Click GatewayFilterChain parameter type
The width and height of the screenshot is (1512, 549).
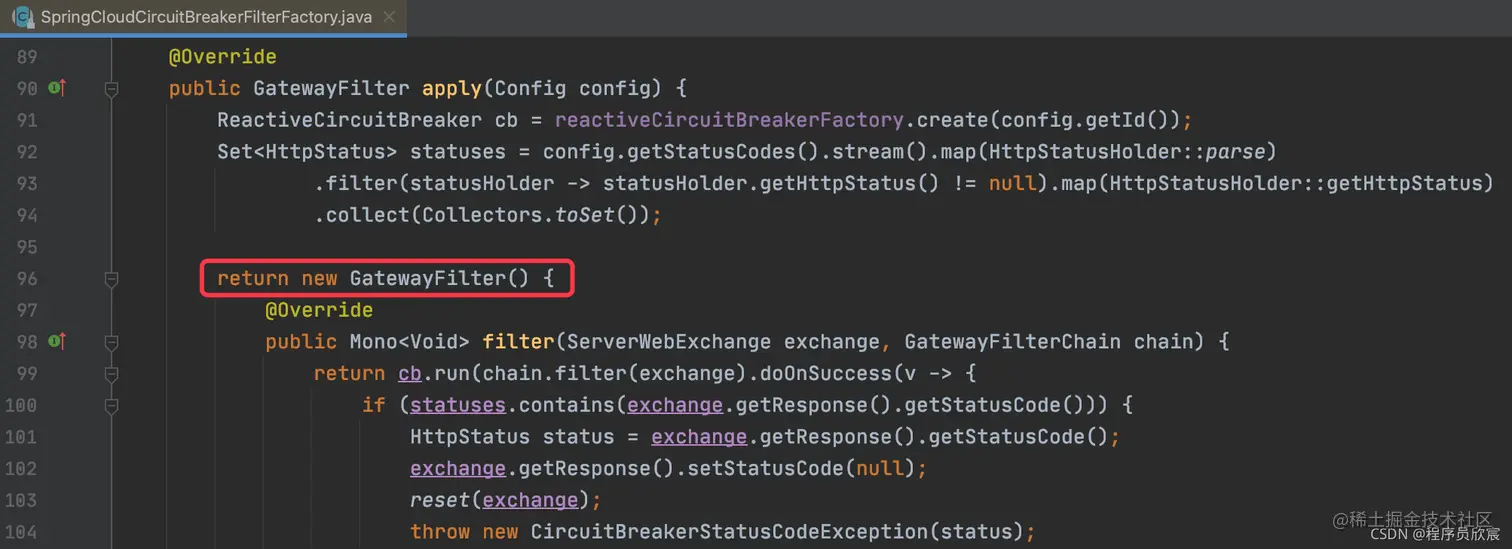pyautogui.click(x=1013, y=342)
